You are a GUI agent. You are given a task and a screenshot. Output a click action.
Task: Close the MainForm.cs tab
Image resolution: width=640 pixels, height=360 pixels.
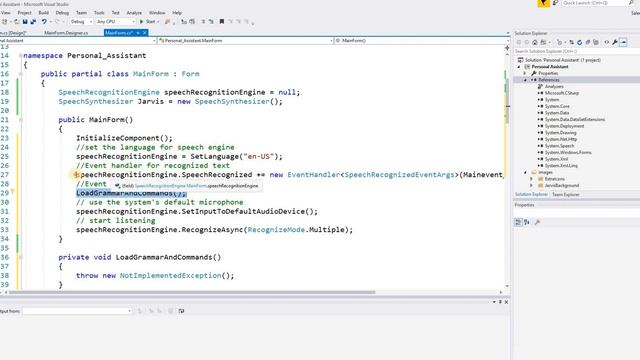pos(144,33)
